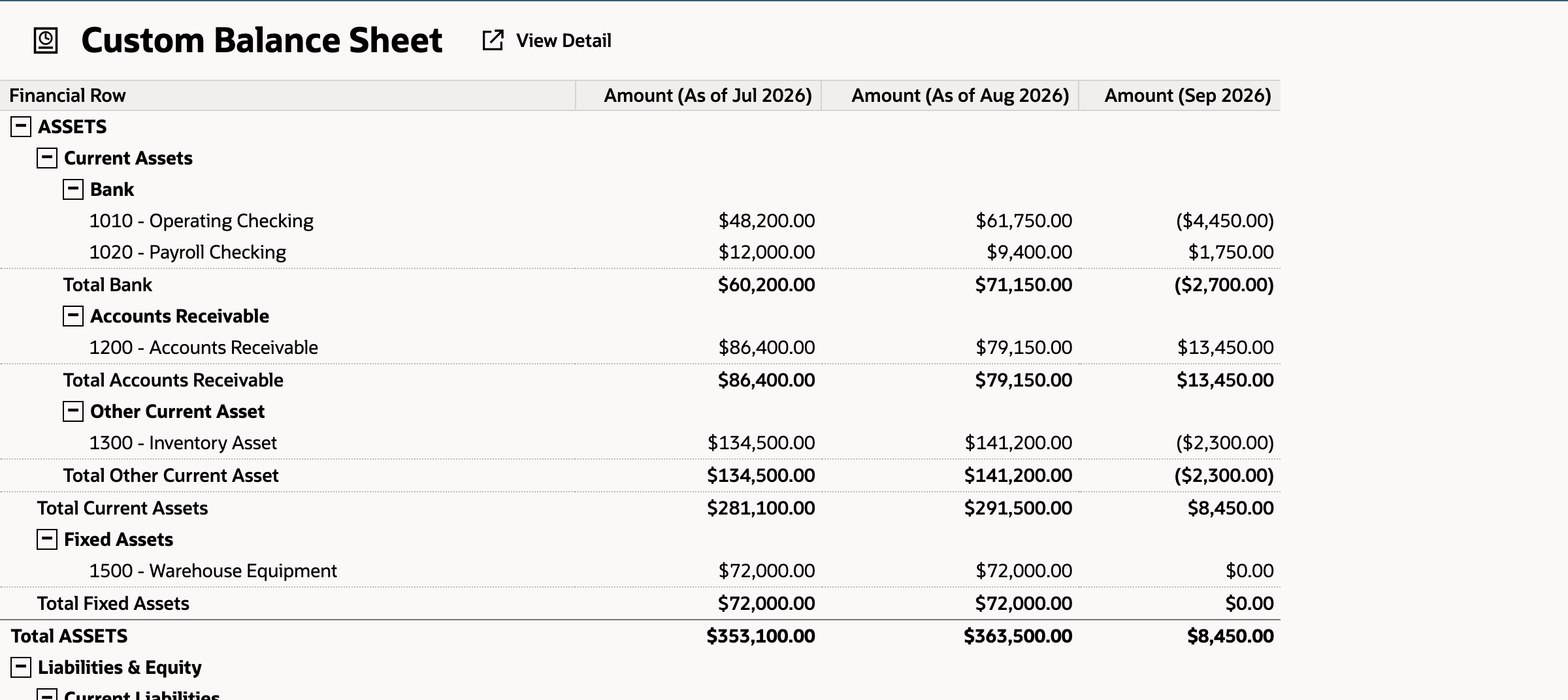Click the $9,400.00 Payroll Checking amount
Image resolution: width=1568 pixels, height=700 pixels.
pos(1030,252)
